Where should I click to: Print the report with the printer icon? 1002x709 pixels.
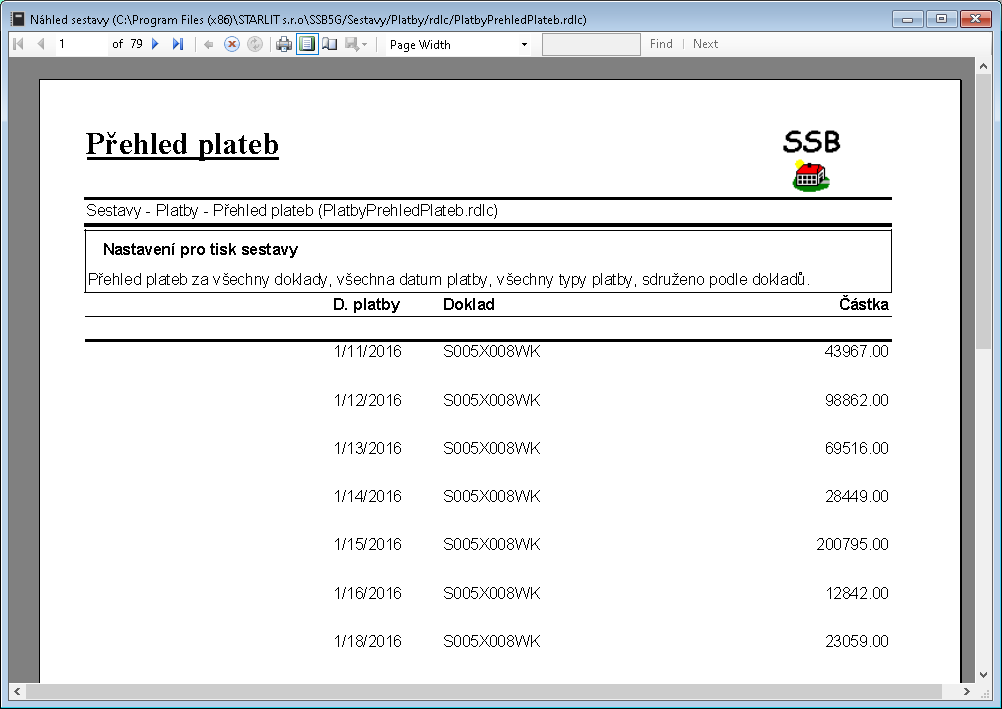coord(284,44)
